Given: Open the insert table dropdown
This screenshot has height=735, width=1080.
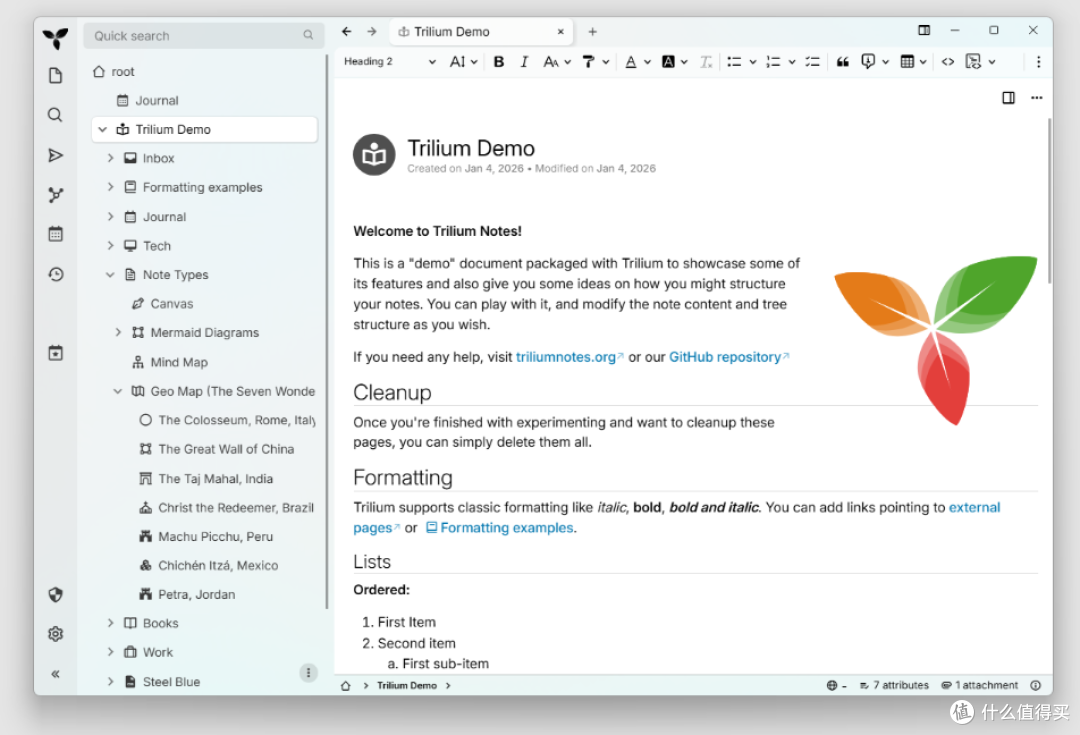Looking at the screenshot, I should point(913,62).
